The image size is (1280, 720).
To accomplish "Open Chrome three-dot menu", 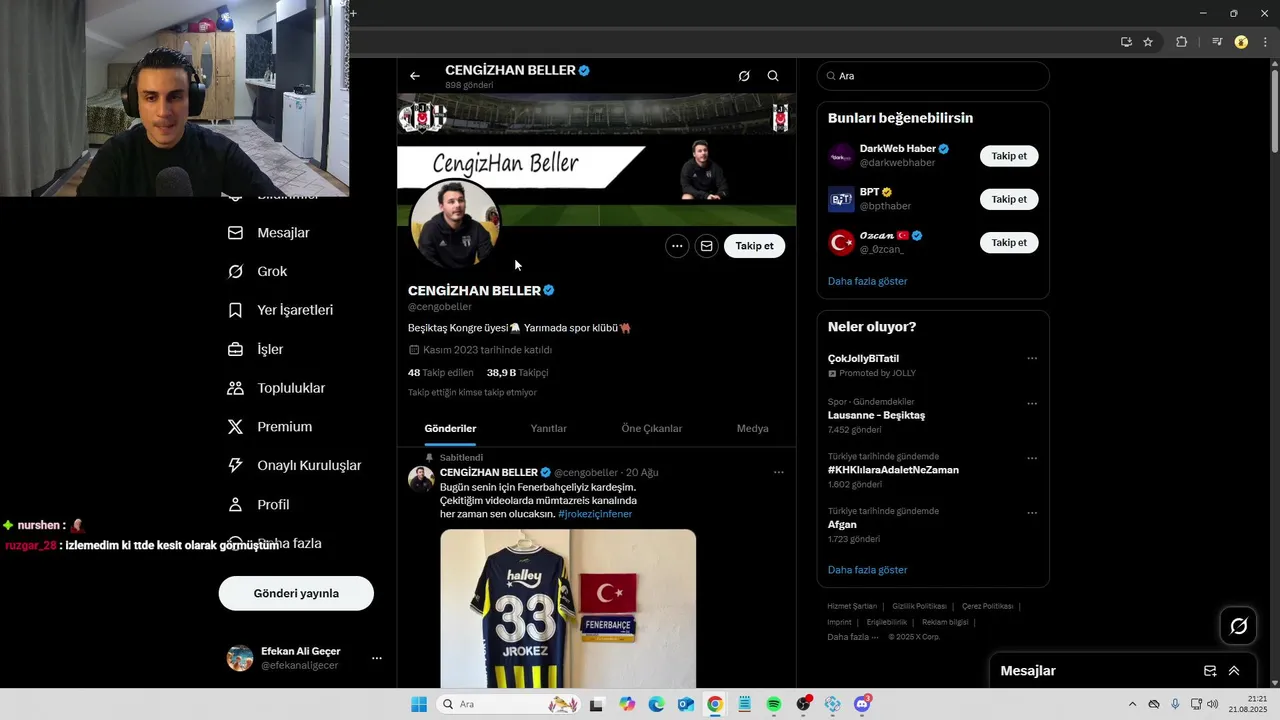I will click(1266, 42).
